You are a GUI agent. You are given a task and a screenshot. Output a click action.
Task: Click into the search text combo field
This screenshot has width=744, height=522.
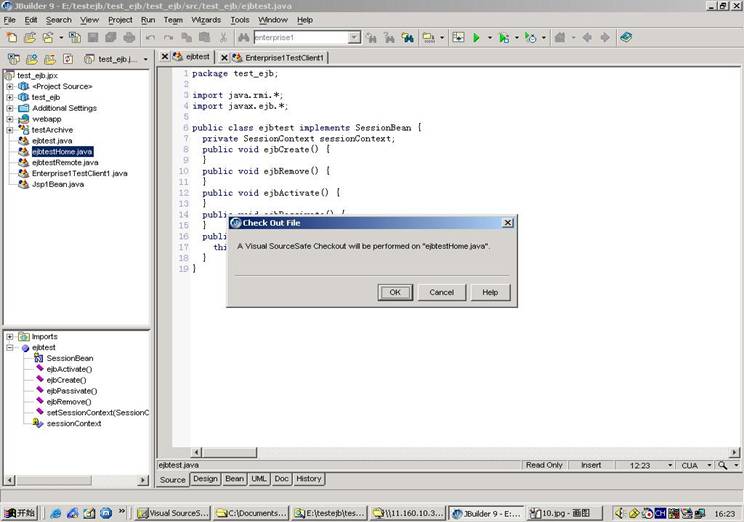[x=301, y=37]
